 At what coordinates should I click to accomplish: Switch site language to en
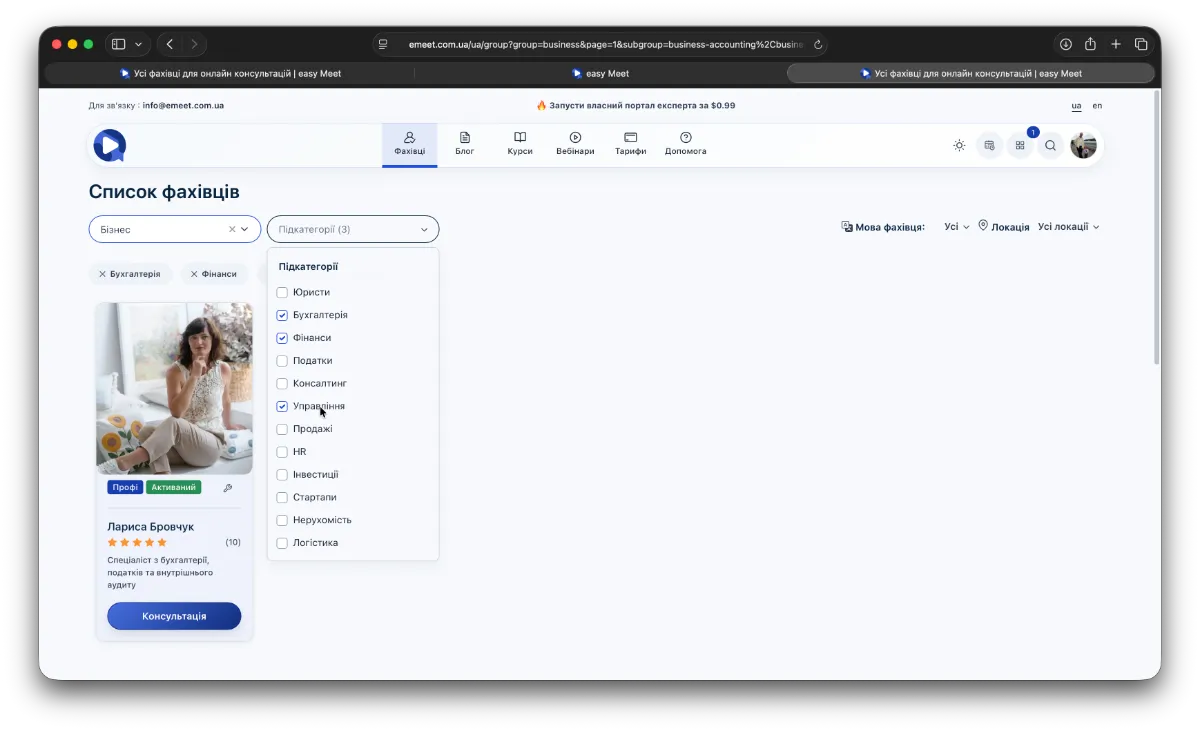pyautogui.click(x=1097, y=105)
